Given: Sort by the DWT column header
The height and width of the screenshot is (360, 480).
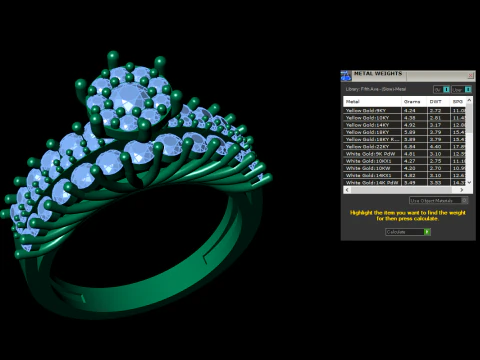Looking at the screenshot, I should coord(439,102).
